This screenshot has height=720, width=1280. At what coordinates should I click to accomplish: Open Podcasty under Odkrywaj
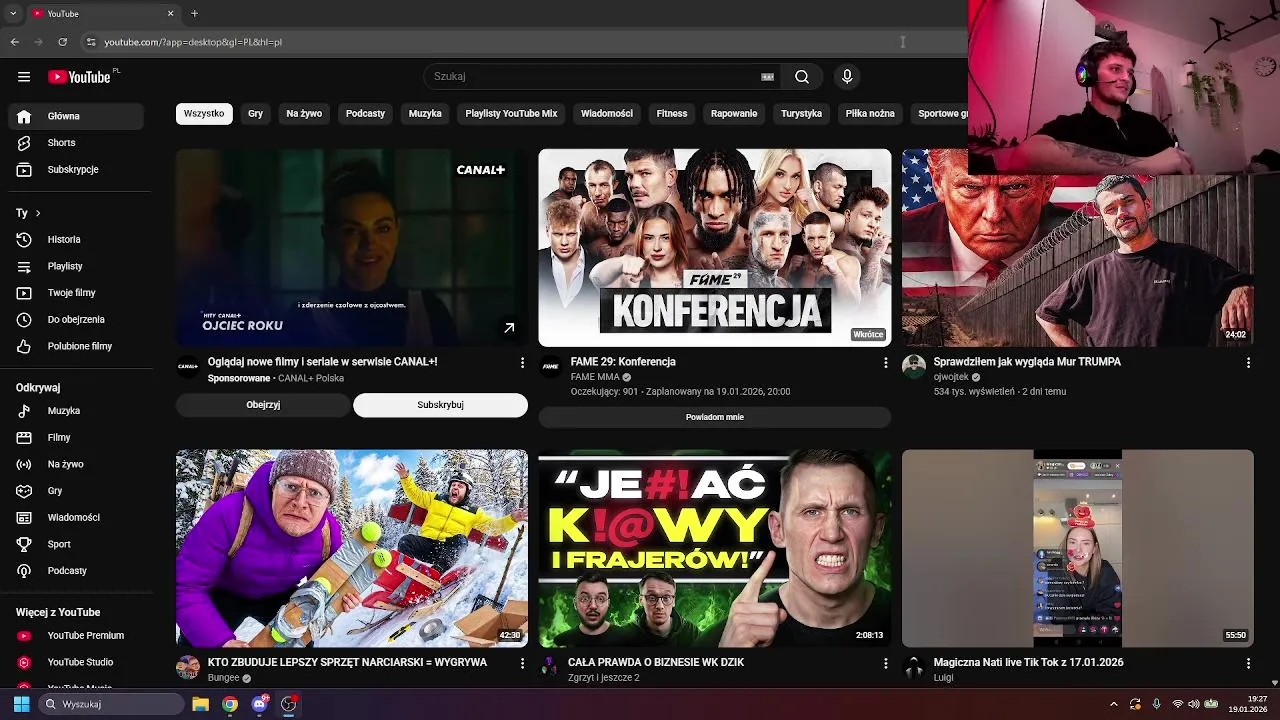76,571
